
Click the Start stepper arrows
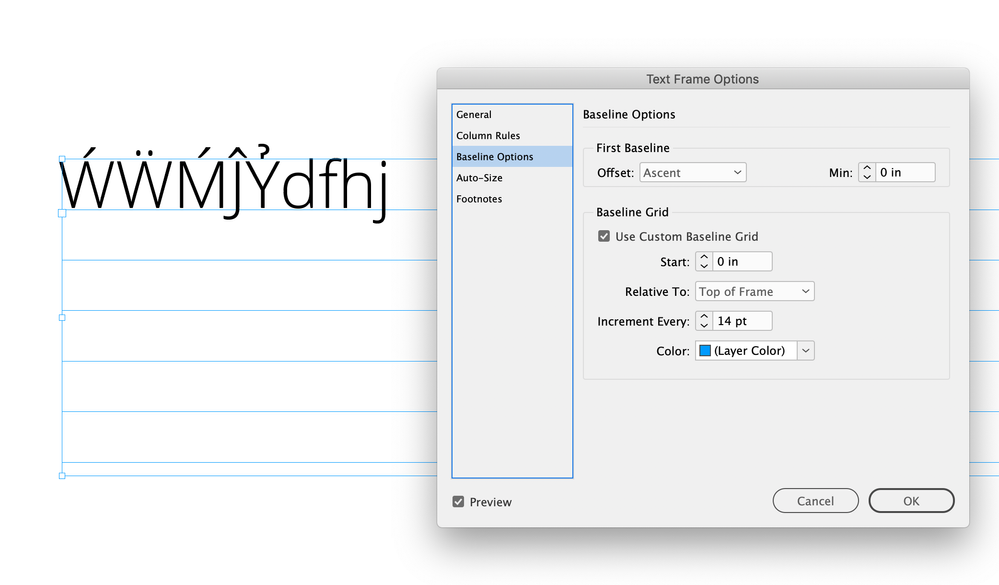point(703,262)
